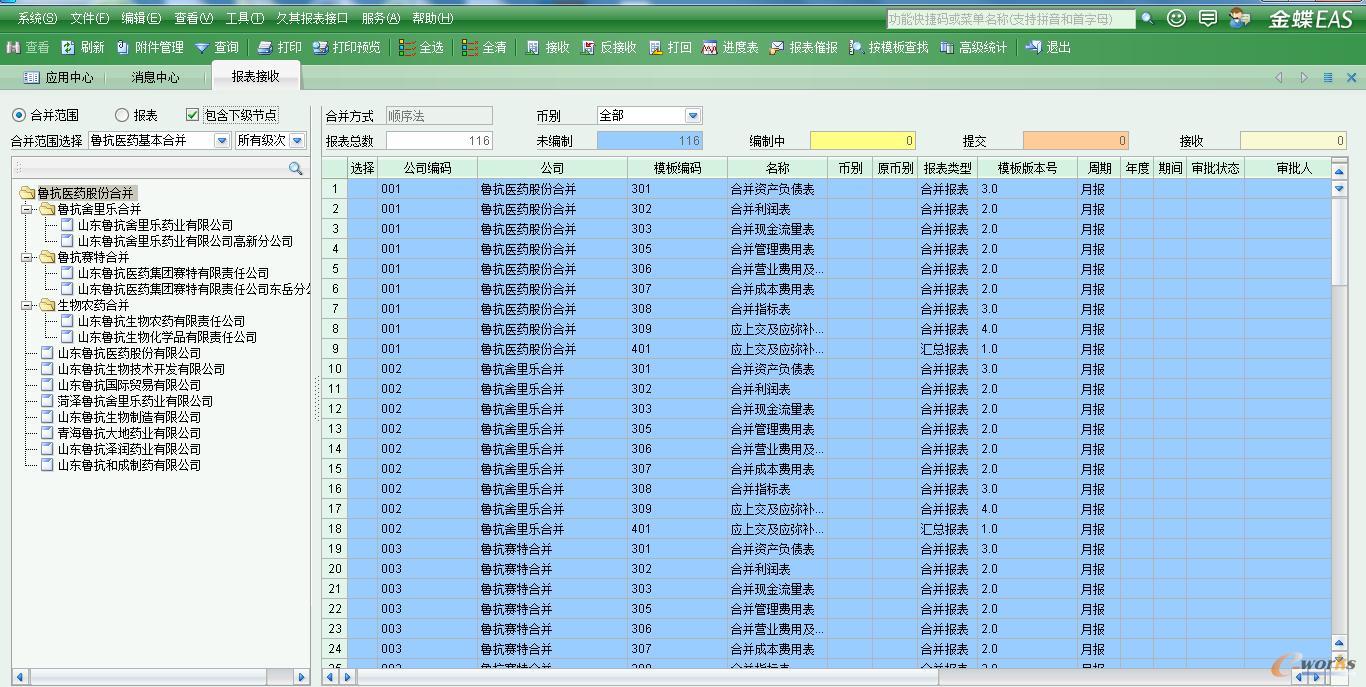Switch to the 消息中心 tab

tap(155, 77)
